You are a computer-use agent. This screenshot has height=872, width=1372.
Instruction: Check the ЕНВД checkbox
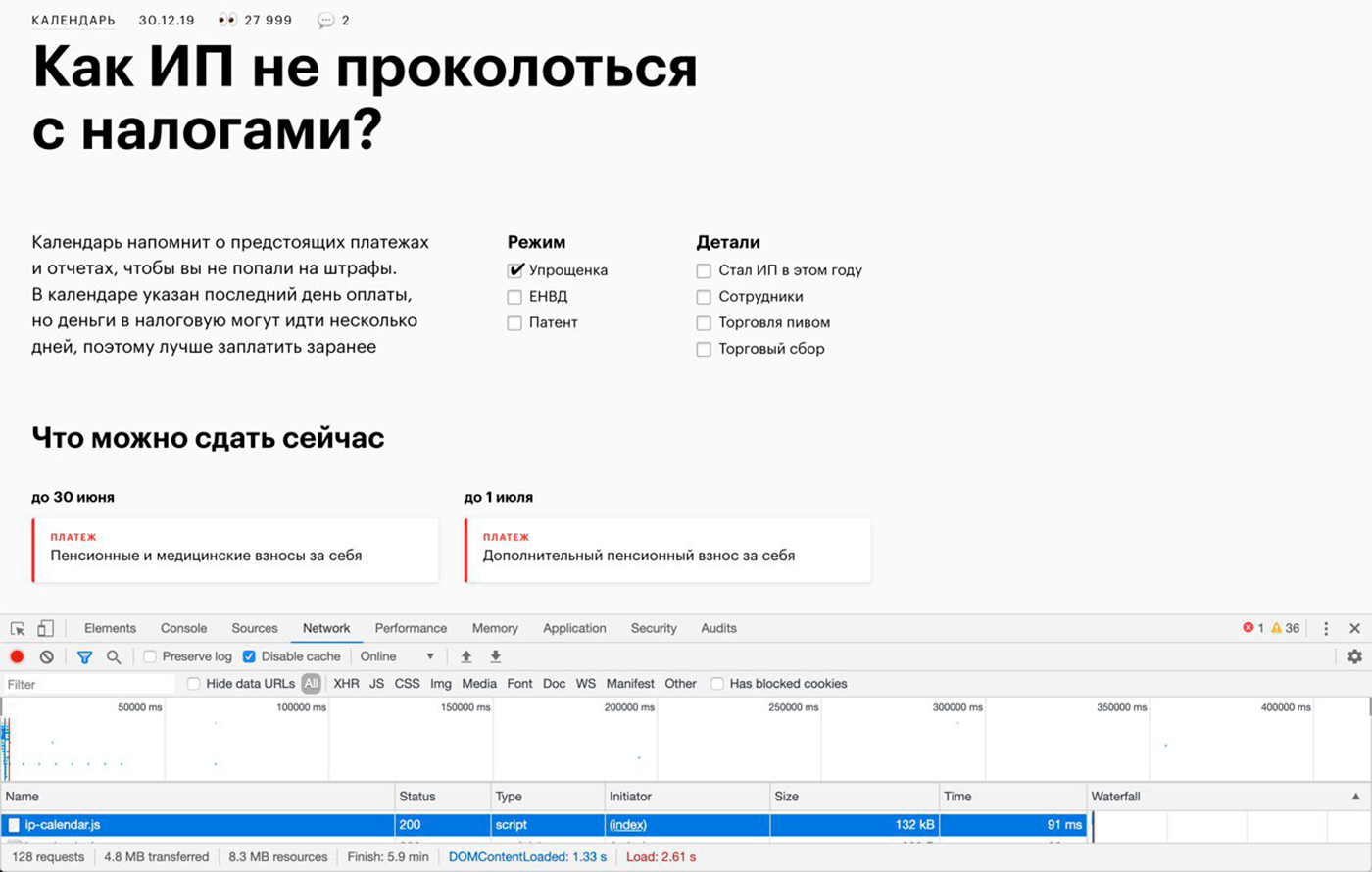tap(514, 297)
